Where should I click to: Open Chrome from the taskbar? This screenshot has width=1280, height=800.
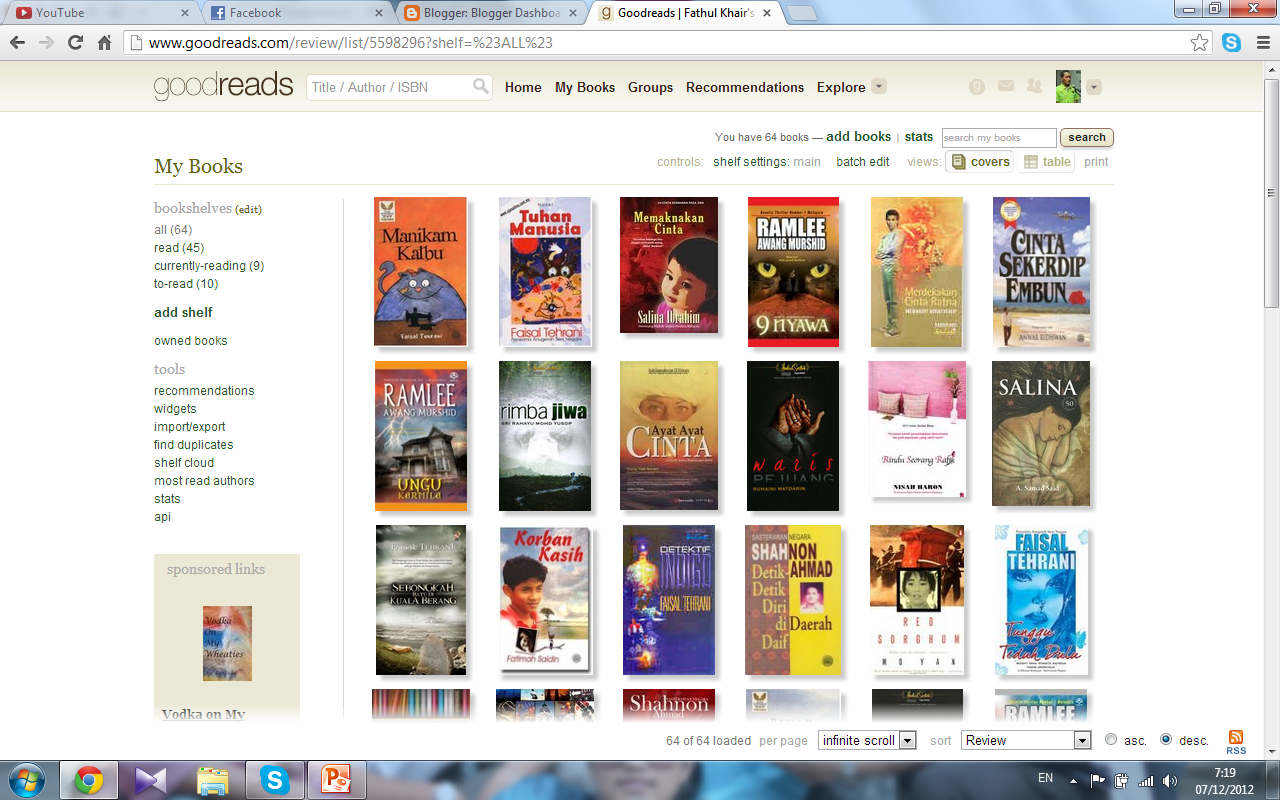click(x=88, y=780)
